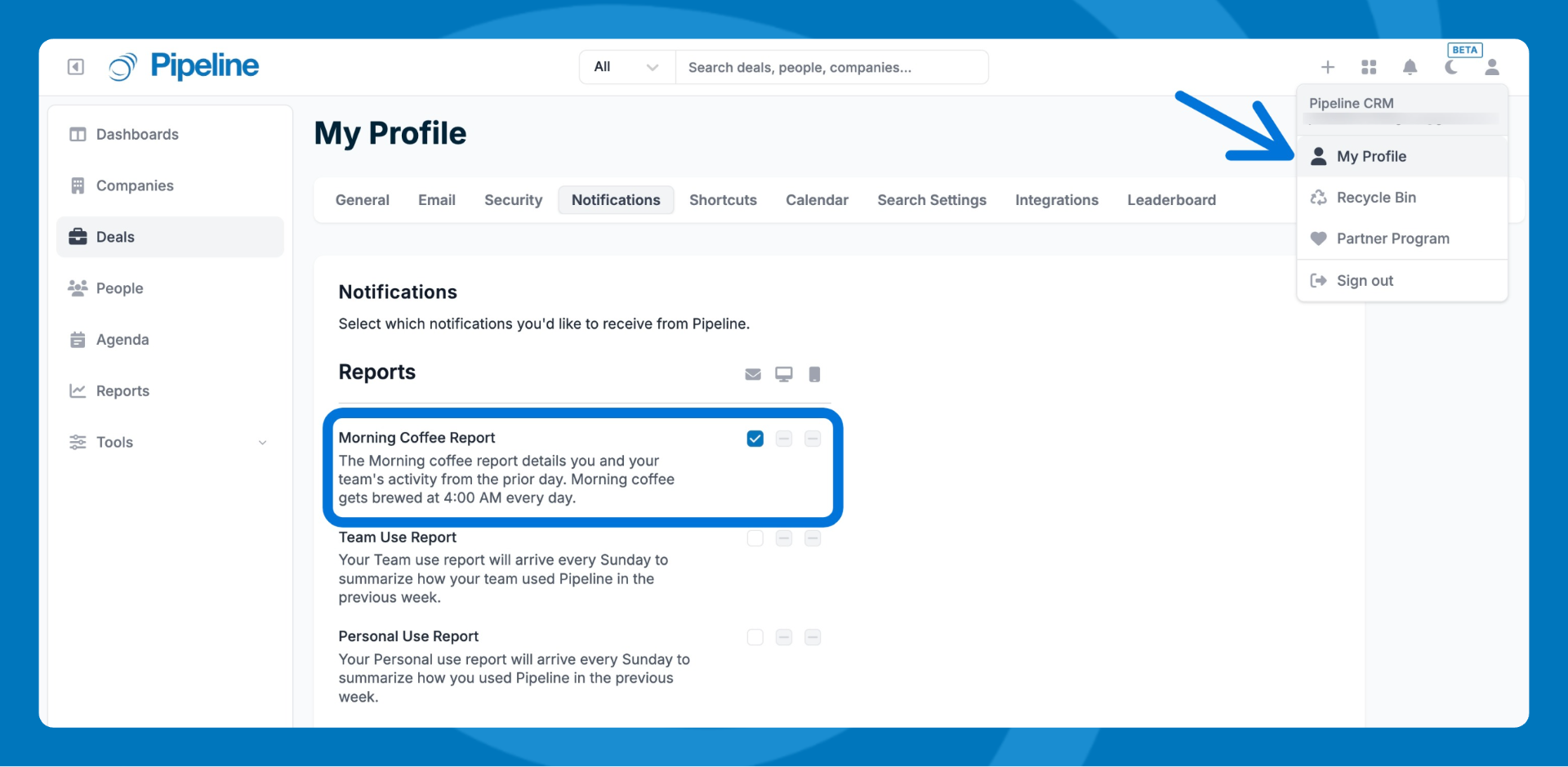Select My Profile from account menu
The image size is (1568, 767).
pos(1370,157)
